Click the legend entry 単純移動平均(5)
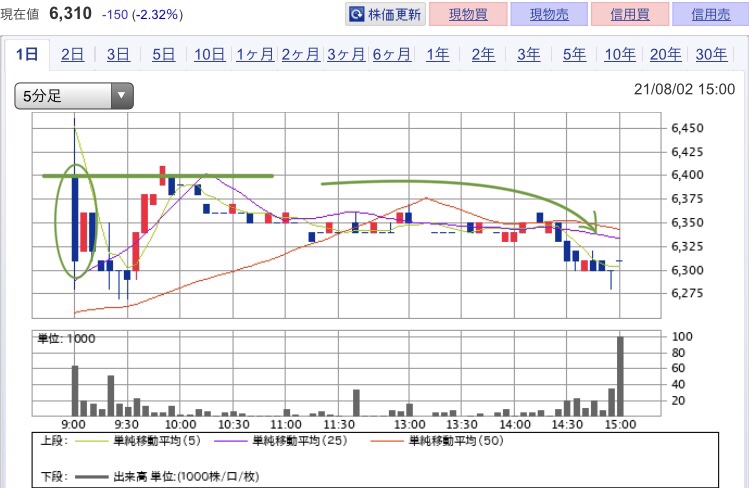The image size is (749, 488). (x=157, y=441)
